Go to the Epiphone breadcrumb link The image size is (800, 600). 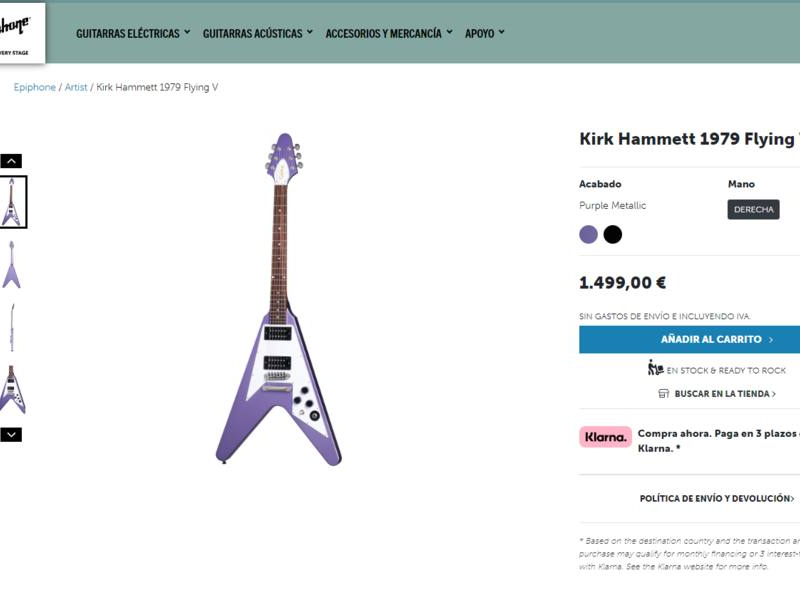(x=35, y=88)
